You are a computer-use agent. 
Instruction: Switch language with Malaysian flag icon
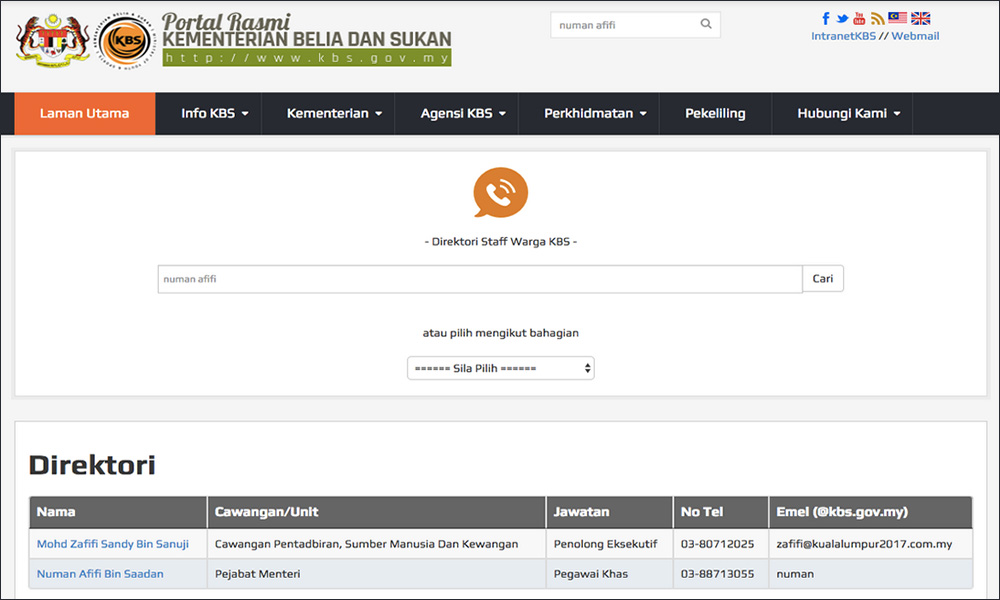[897, 18]
